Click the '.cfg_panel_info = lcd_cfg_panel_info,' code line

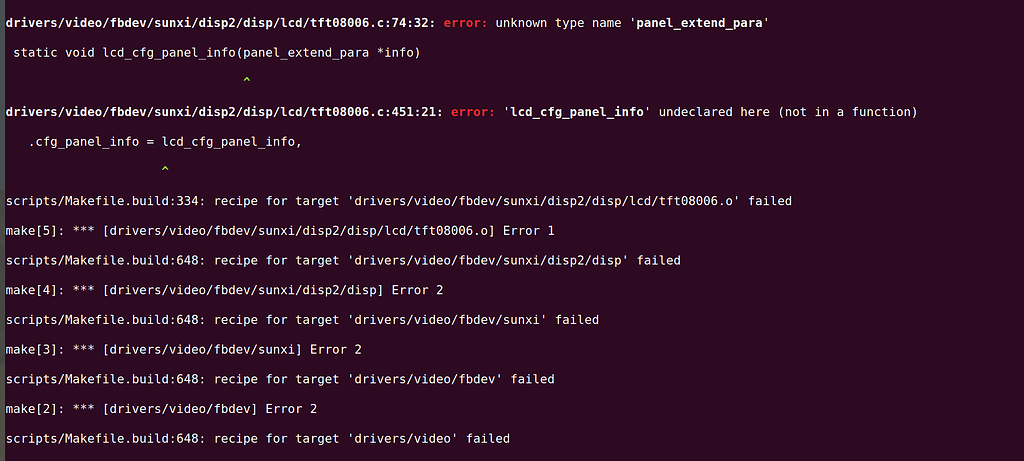[x=165, y=142]
